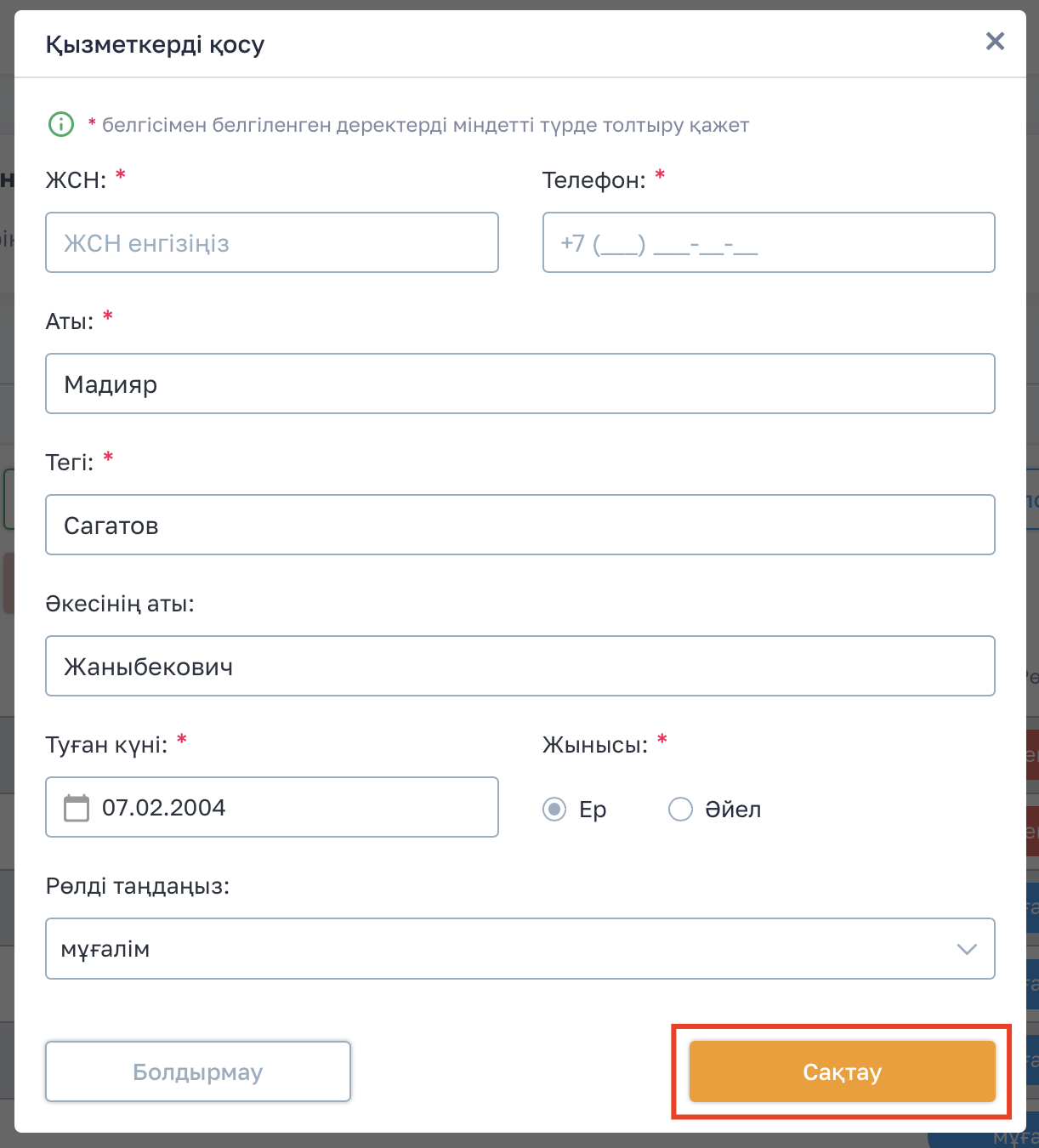This screenshot has width=1039, height=1148.
Task: Click the Қызметкерді қосу dialog title
Action: pos(155,44)
